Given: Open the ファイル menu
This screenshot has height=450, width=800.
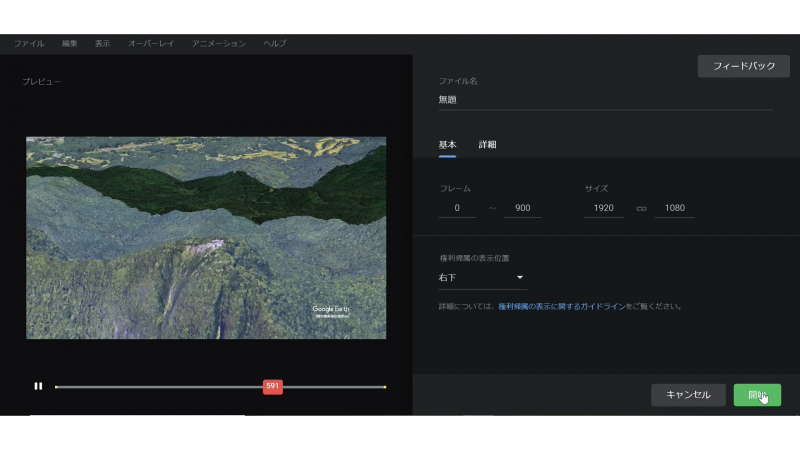Looking at the screenshot, I should click(x=29, y=44).
